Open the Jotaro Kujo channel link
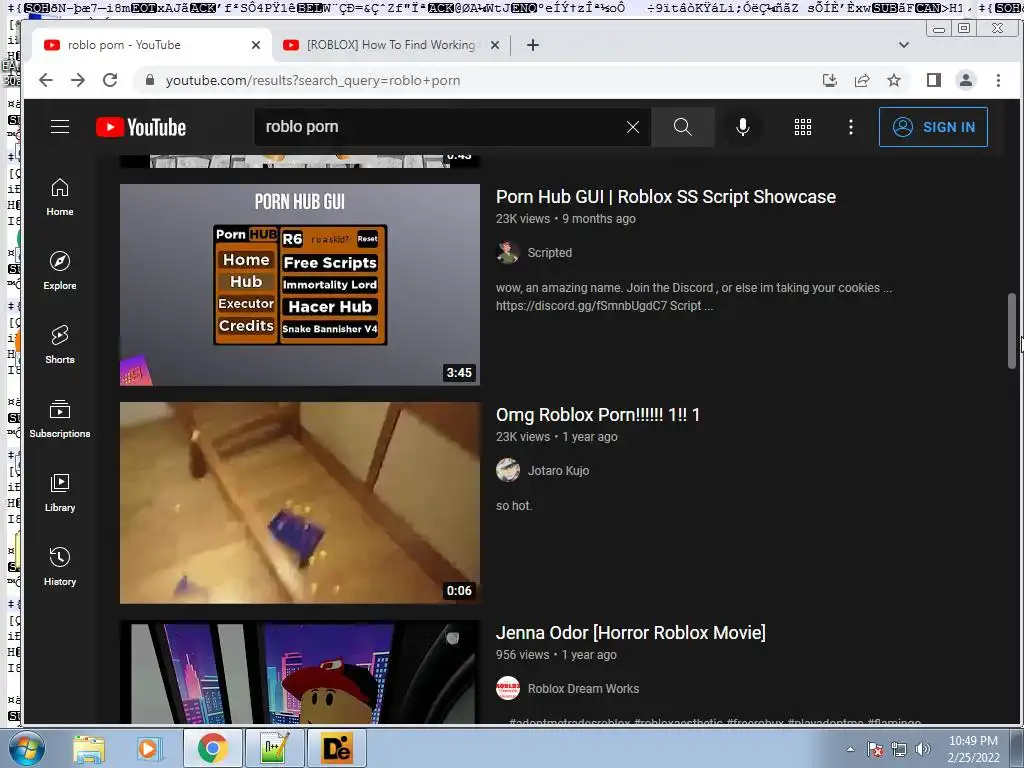The width and height of the screenshot is (1024, 768). (558, 471)
